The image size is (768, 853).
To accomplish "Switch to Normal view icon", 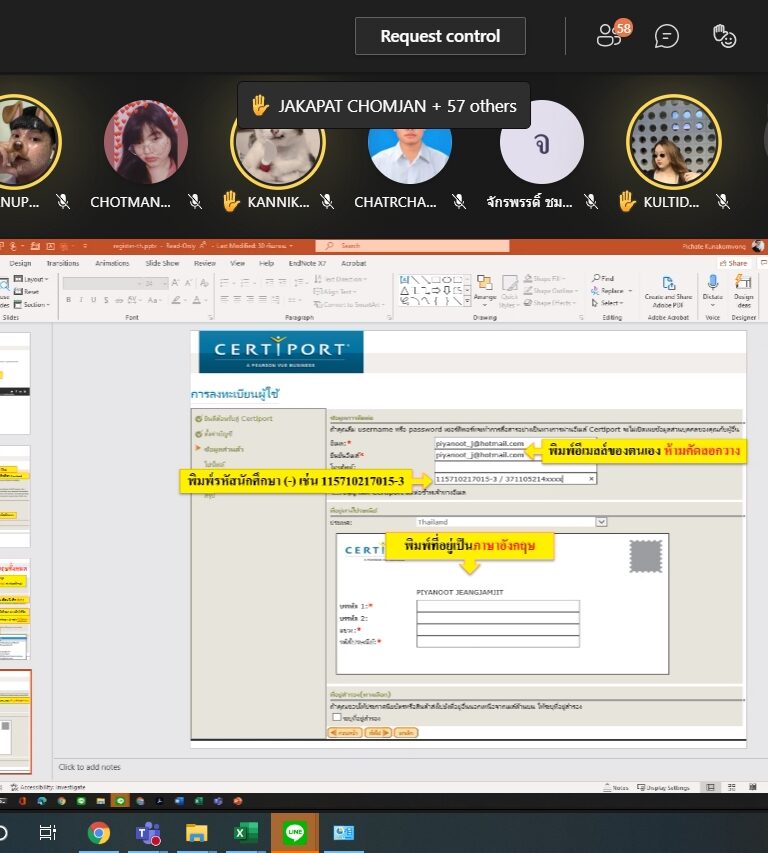I will pos(710,788).
